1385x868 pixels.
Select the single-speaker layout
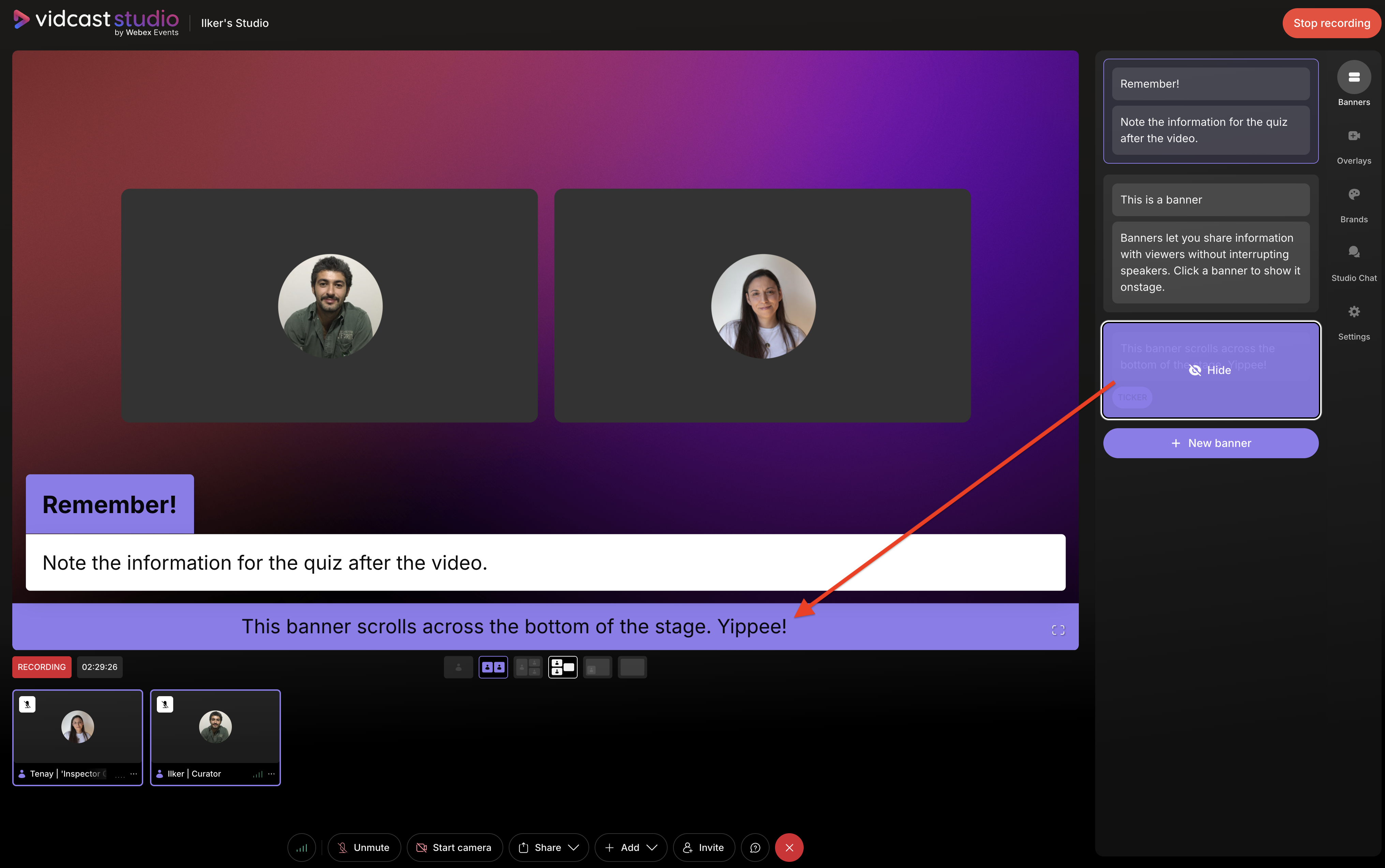(x=458, y=667)
